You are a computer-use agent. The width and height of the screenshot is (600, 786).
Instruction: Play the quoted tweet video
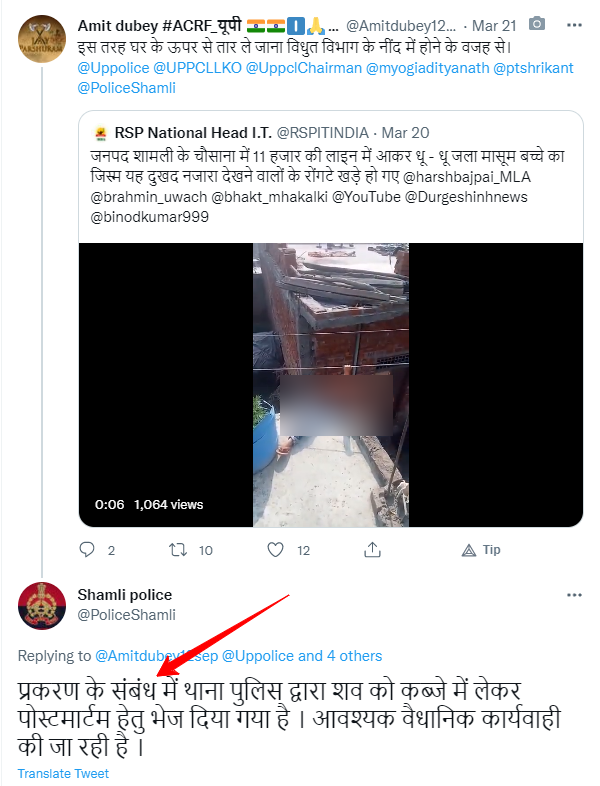coord(331,385)
